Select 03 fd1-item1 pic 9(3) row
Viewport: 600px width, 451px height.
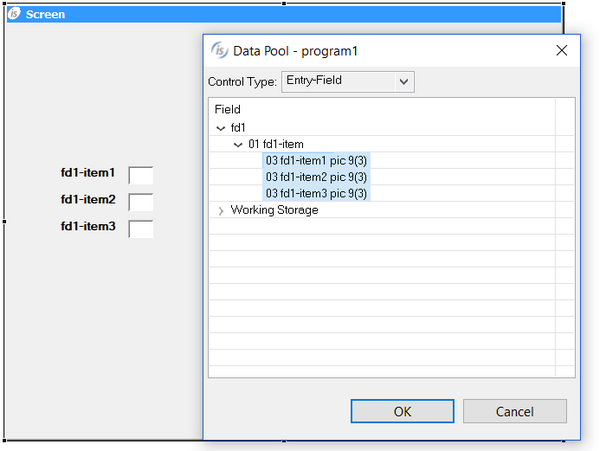point(316,160)
